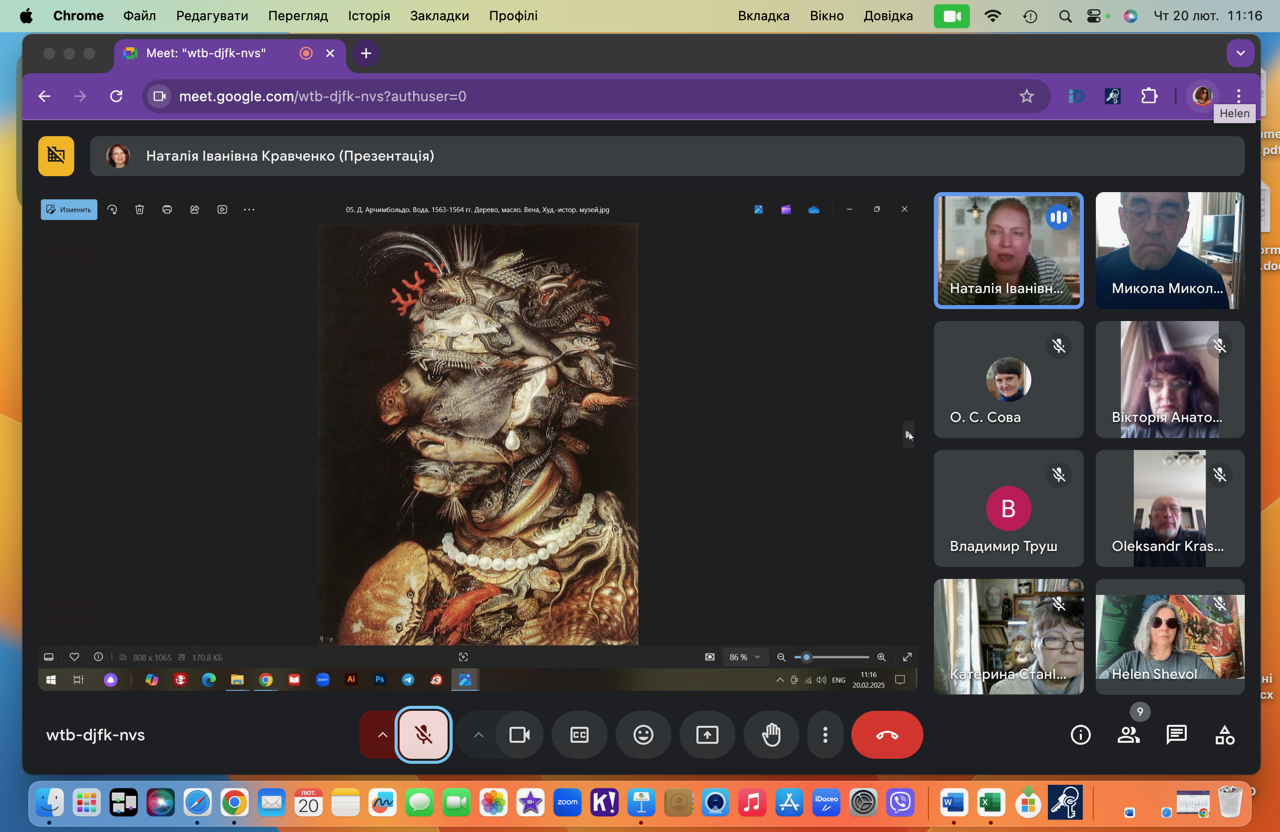The height and width of the screenshot is (832, 1280).
Task: Reload the Meet page
Action: 116,96
